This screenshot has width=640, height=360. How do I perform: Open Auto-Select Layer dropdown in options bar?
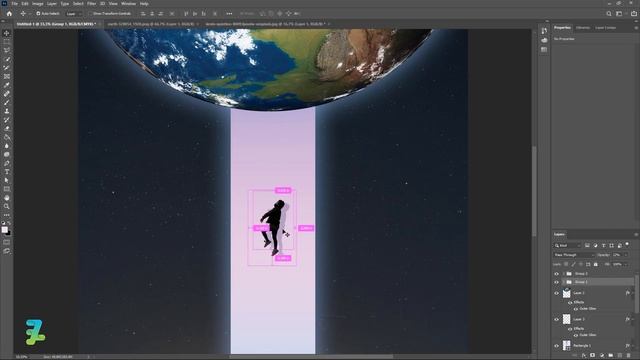74,13
